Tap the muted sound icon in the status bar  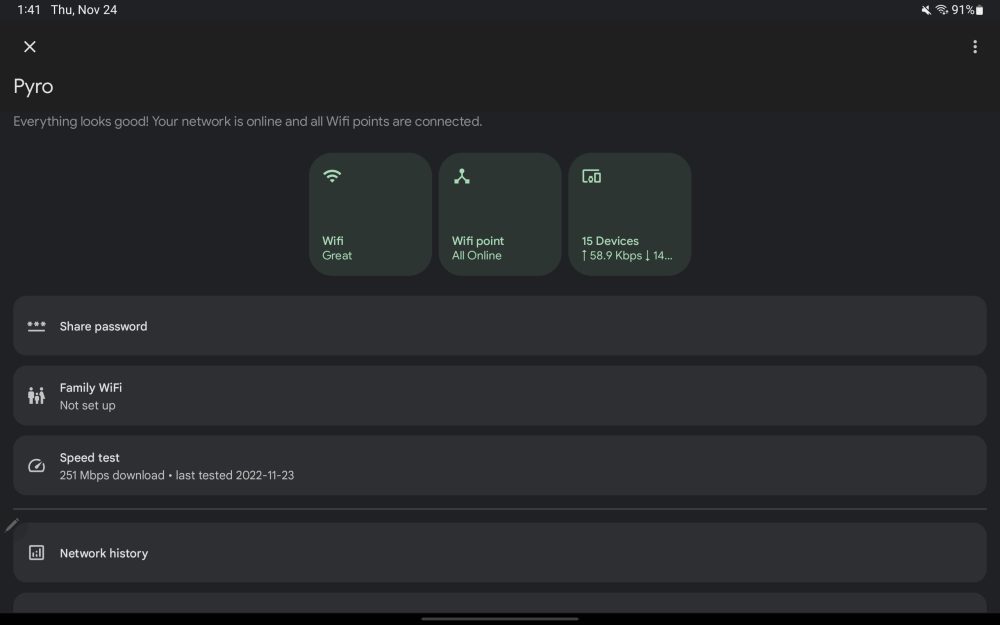926,10
